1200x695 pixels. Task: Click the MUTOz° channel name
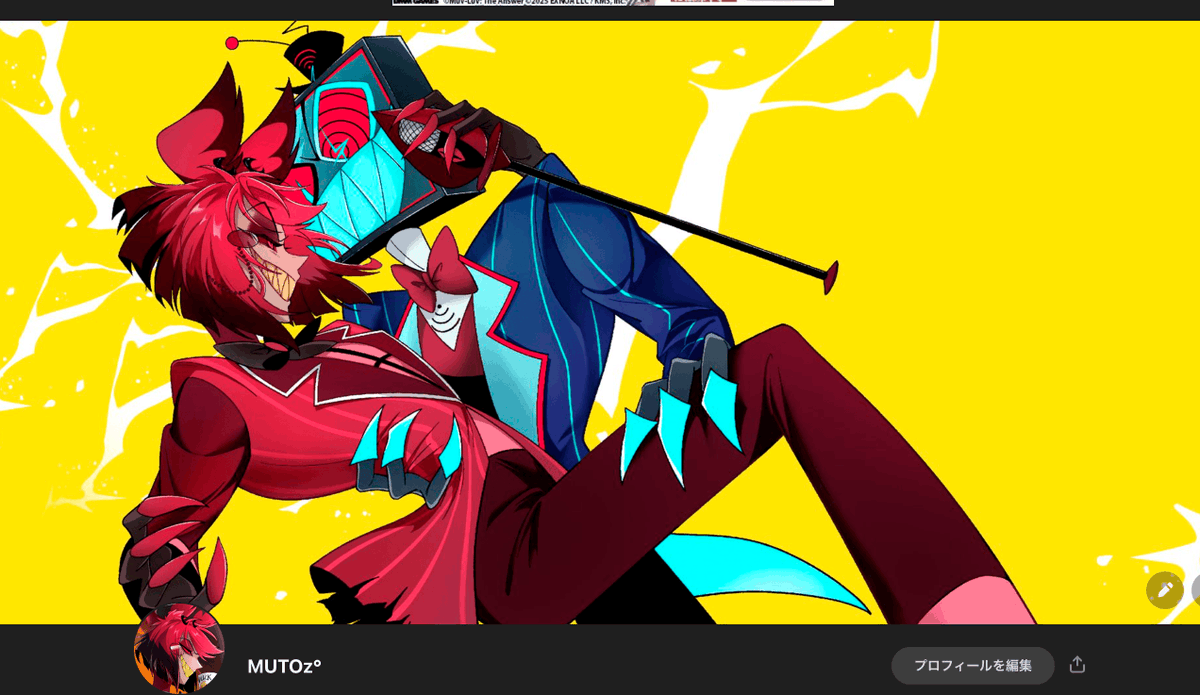tap(283, 666)
